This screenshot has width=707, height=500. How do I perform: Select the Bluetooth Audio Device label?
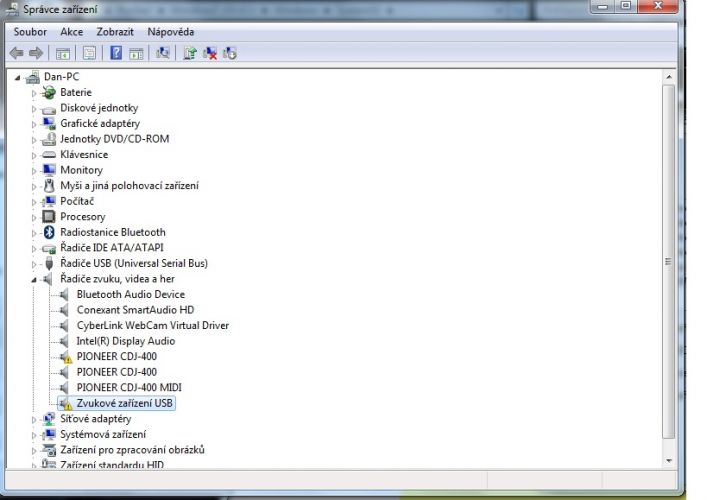(131, 294)
